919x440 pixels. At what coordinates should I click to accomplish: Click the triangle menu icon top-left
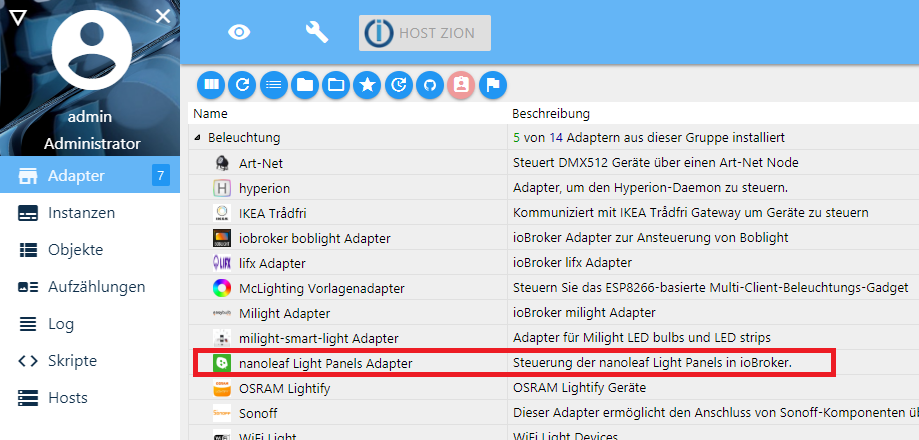pos(18,17)
